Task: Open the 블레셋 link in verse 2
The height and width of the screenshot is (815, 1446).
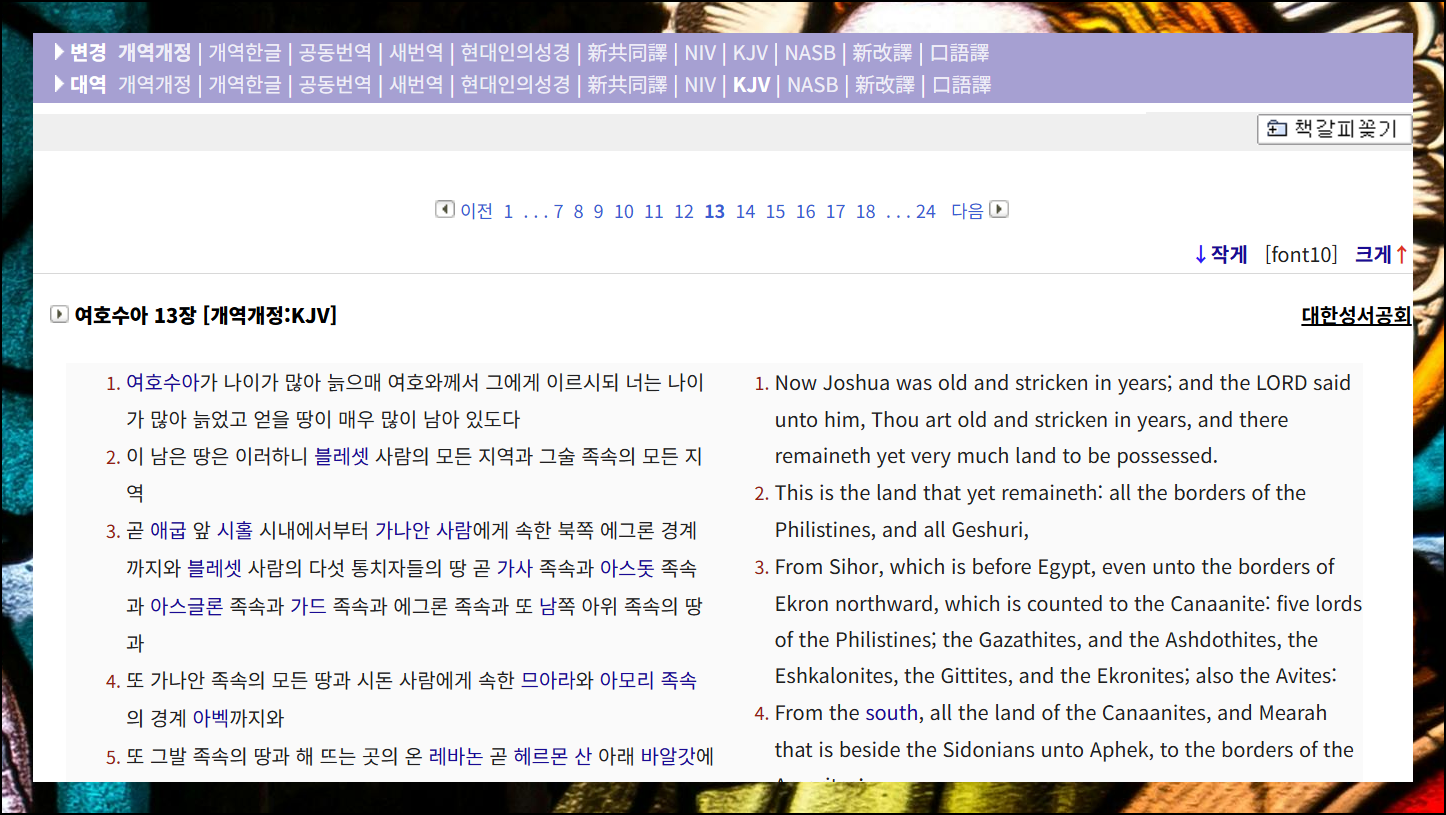Action: 342,457
